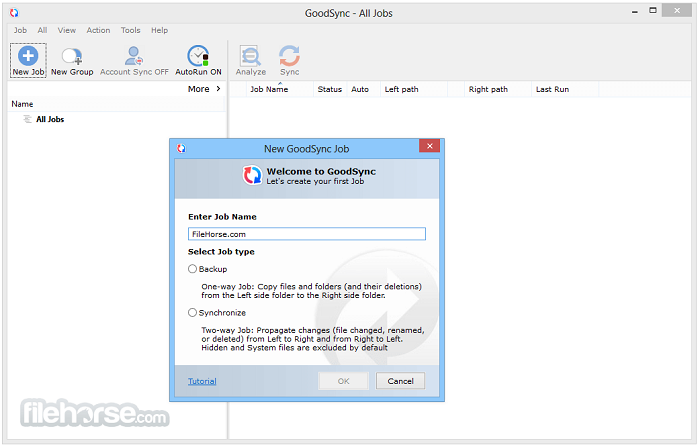Click the Enter Job Name field

pyautogui.click(x=307, y=234)
